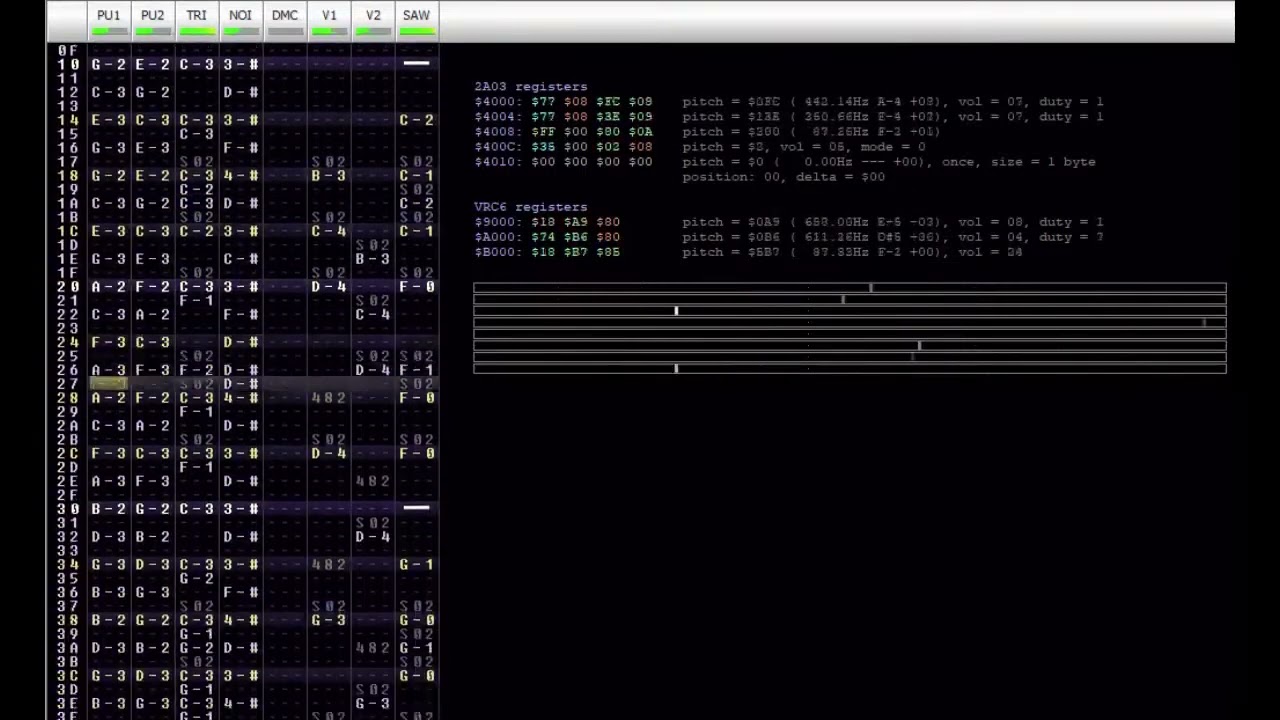Click the $400C register line

pyautogui.click(x=699, y=147)
